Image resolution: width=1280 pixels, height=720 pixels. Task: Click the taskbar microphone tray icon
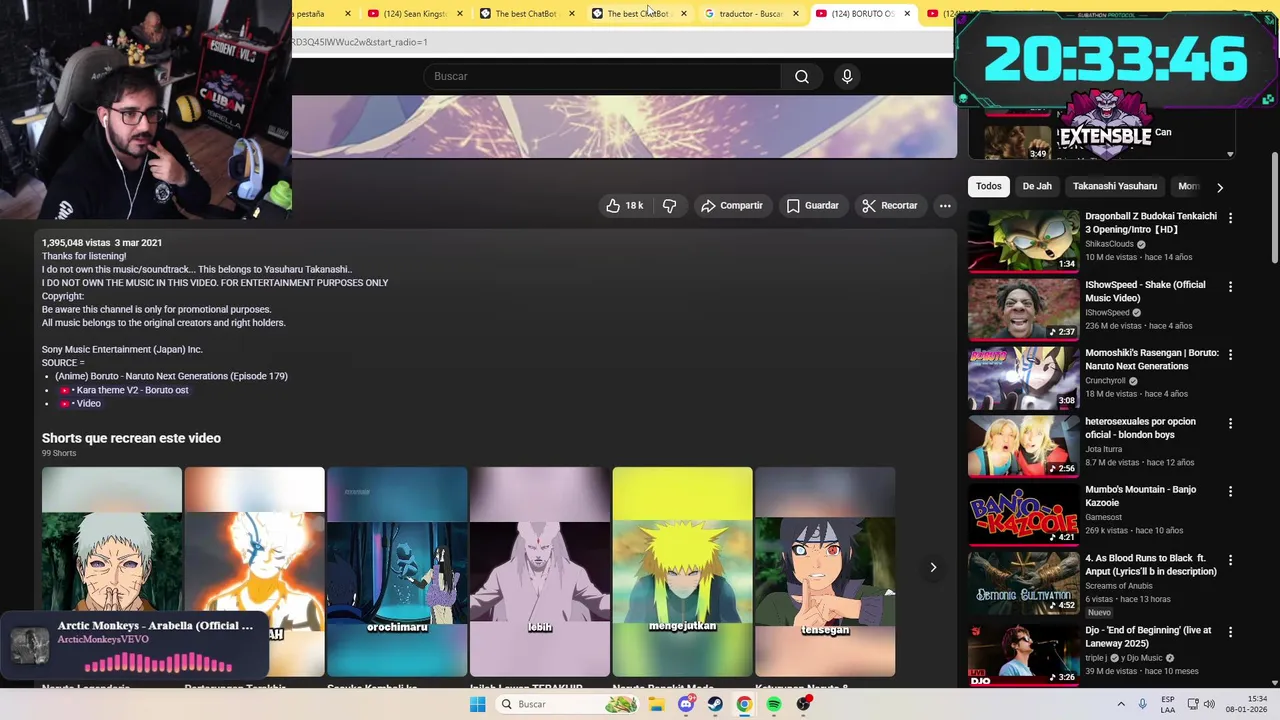pos(1142,704)
